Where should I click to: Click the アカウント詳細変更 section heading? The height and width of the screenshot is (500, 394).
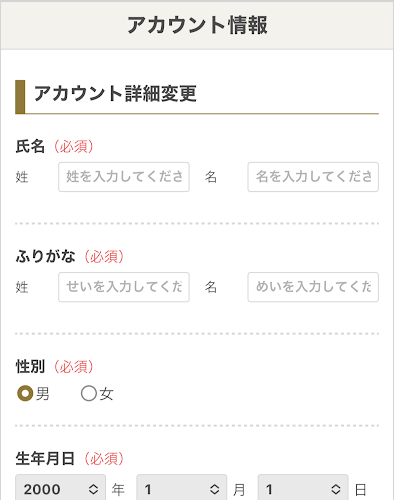point(115,93)
